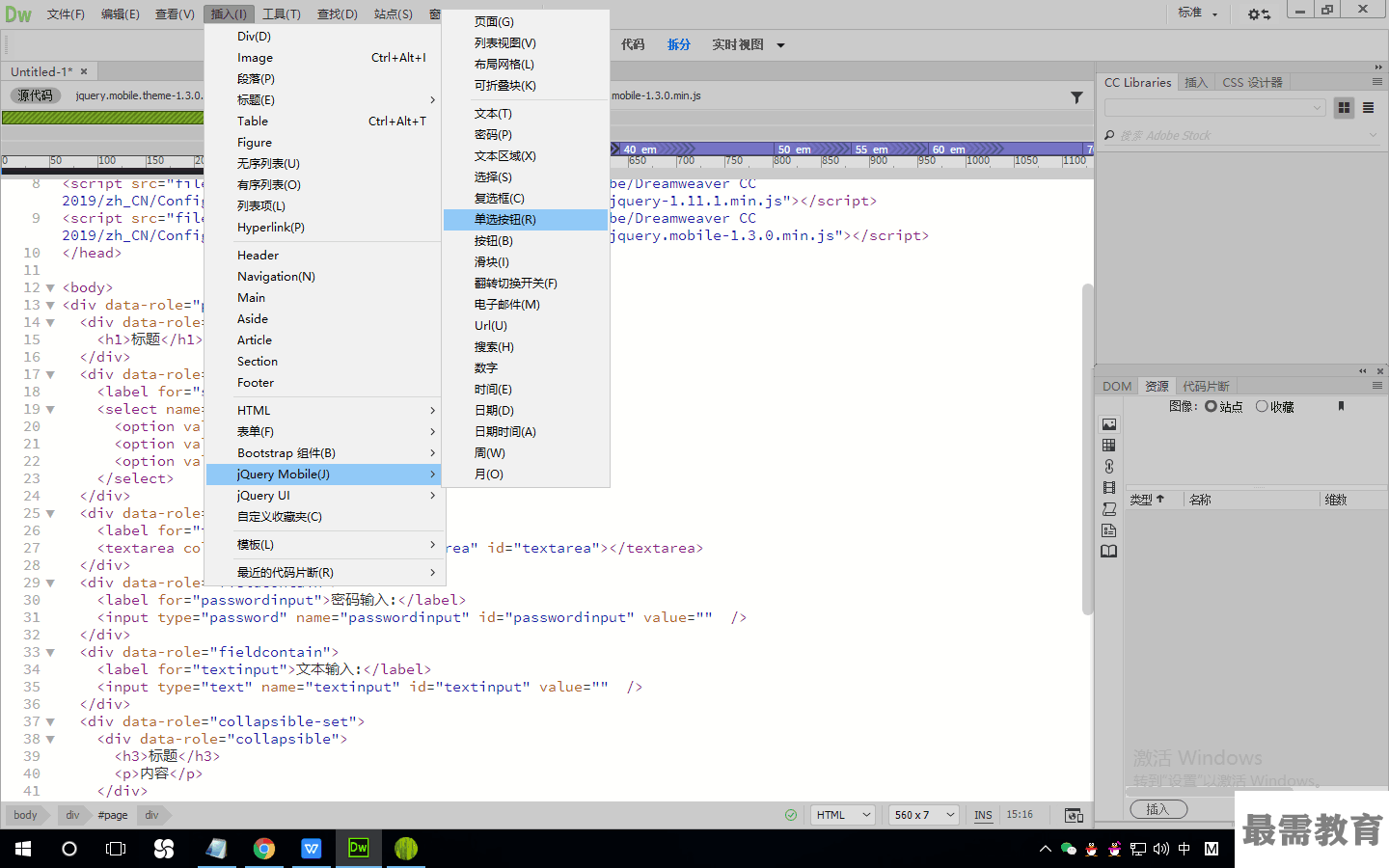Open 文件(F) menu
The height and width of the screenshot is (868, 1389).
66,14
